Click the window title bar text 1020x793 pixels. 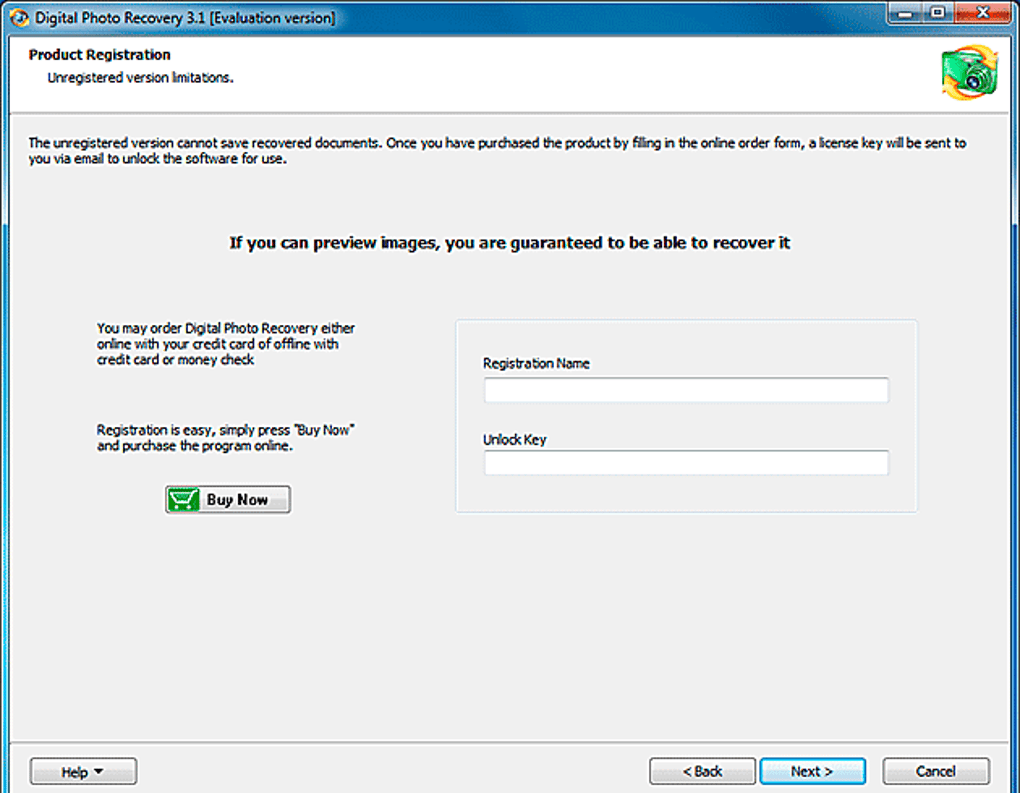point(186,18)
